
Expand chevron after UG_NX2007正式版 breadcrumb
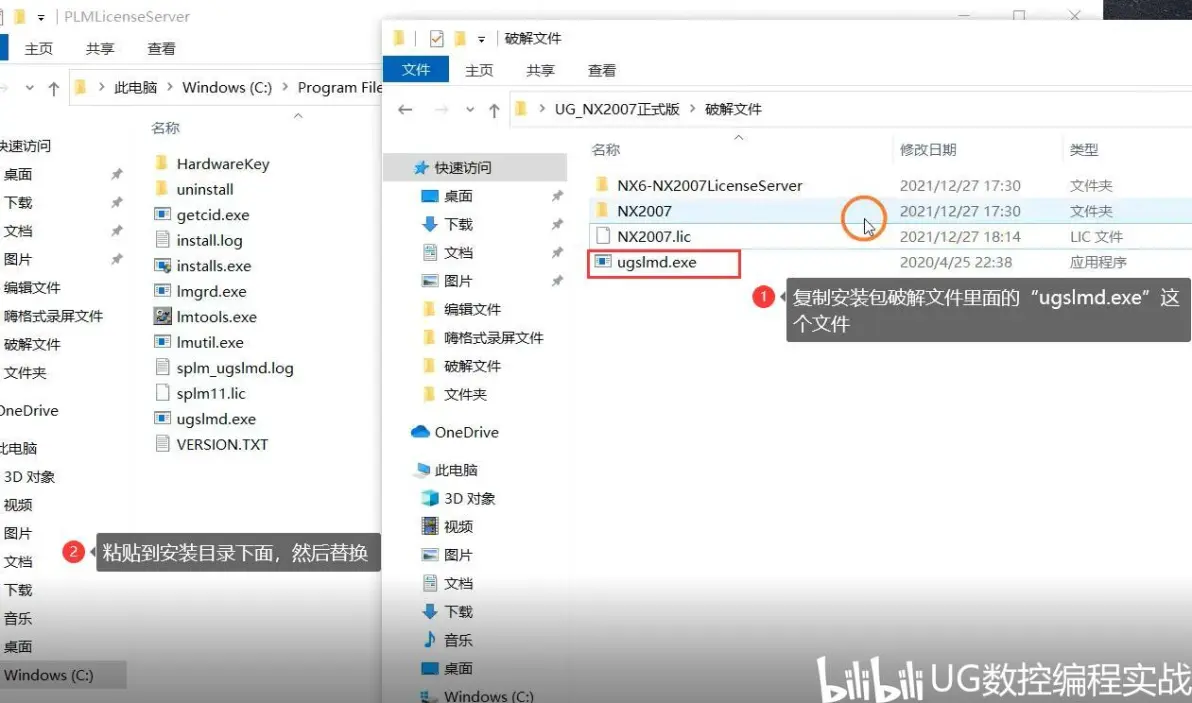693,109
